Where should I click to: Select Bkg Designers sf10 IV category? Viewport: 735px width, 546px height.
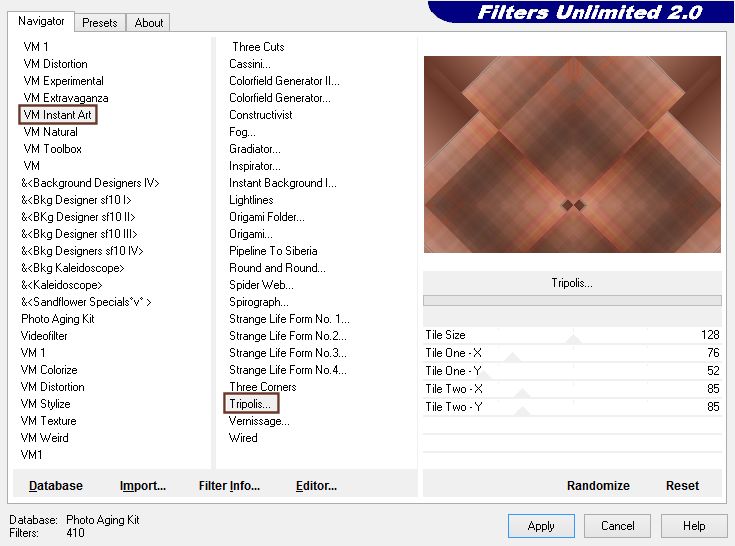pos(82,251)
